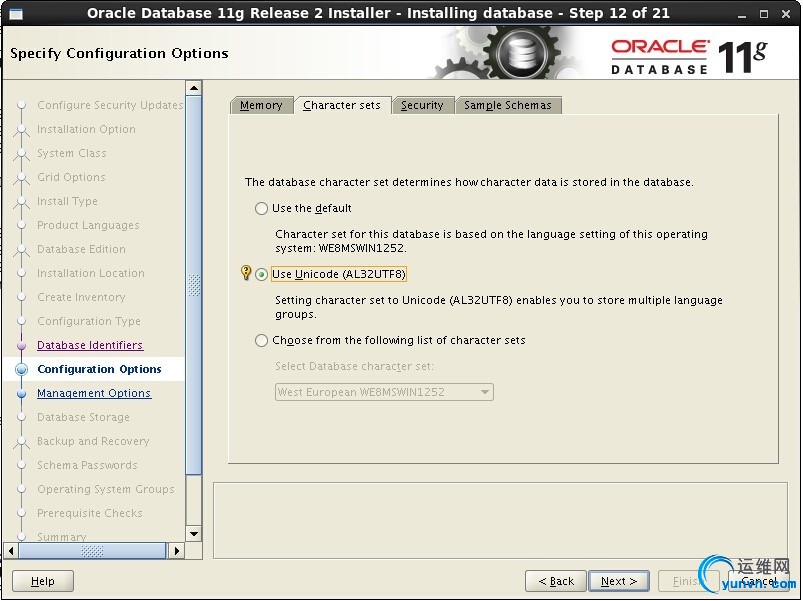The image size is (803, 601).
Task: Minimize the installer window
Action: coord(742,14)
